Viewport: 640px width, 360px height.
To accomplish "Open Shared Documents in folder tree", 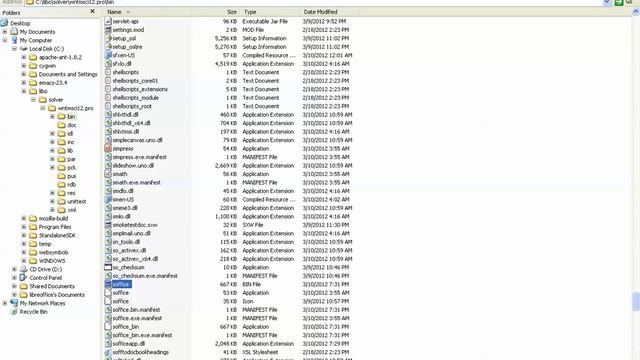I will click(x=52, y=286).
